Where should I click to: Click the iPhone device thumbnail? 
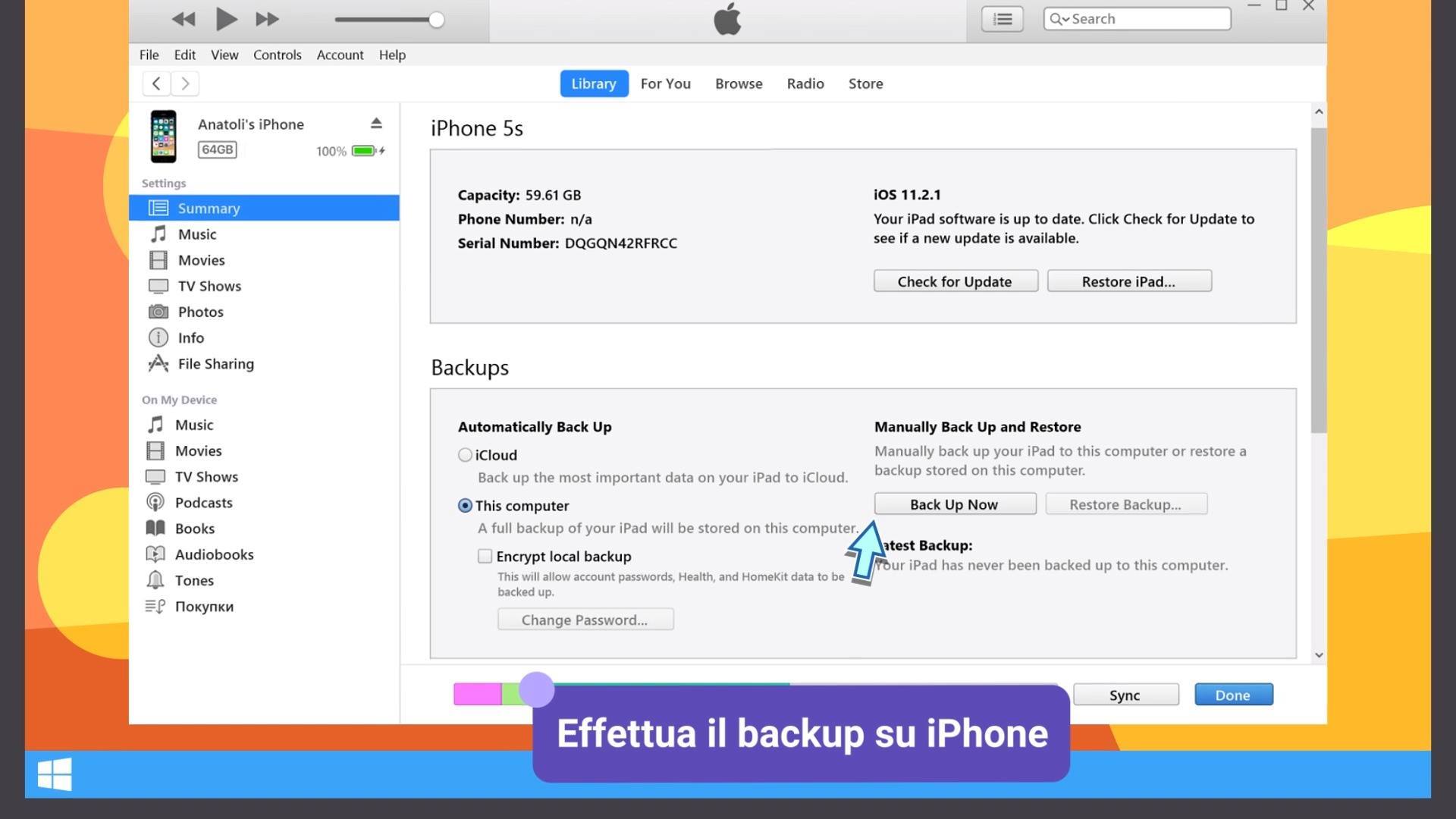[163, 136]
